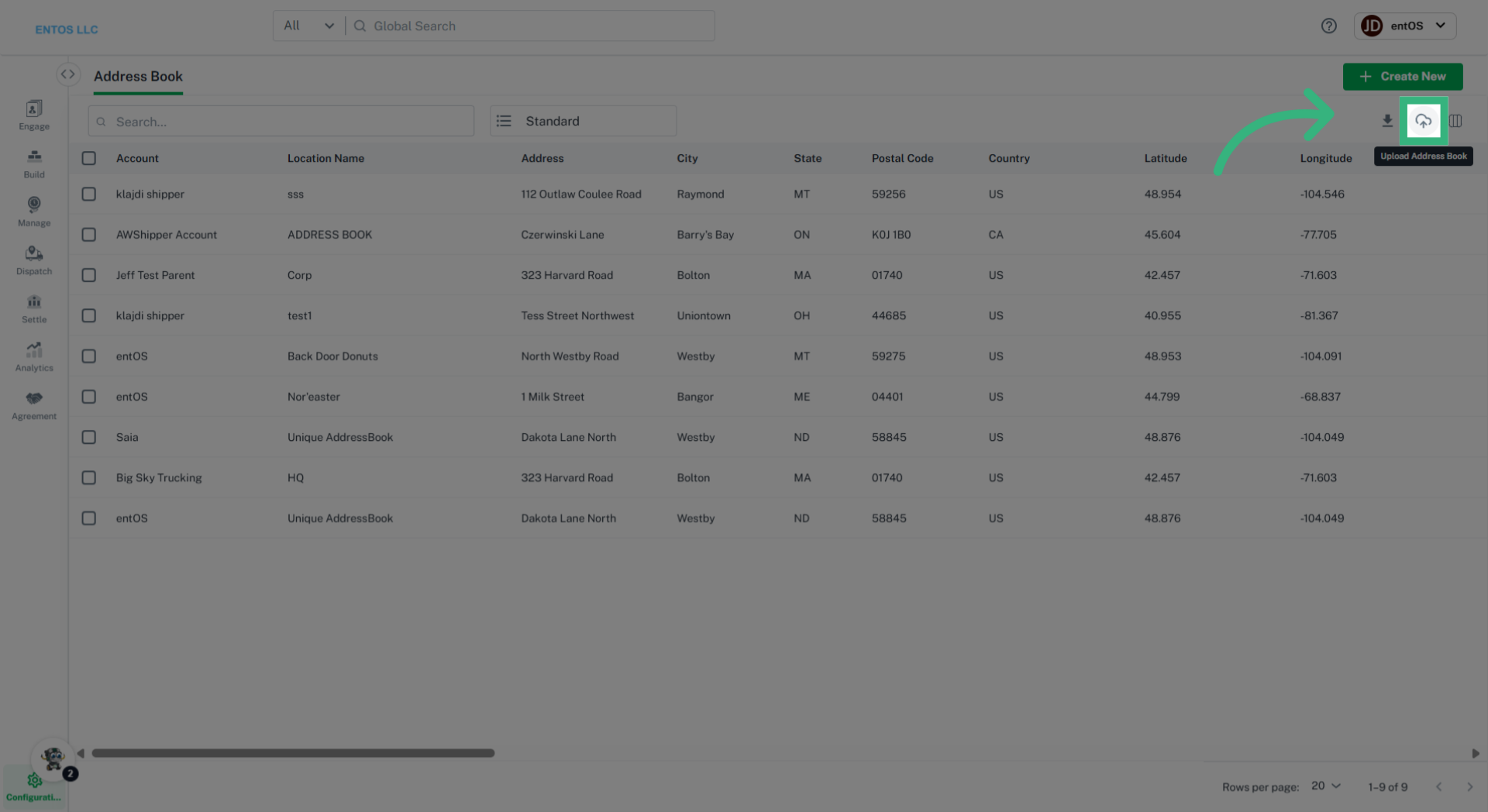
Task: Click the download address book icon
Action: pyautogui.click(x=1387, y=121)
